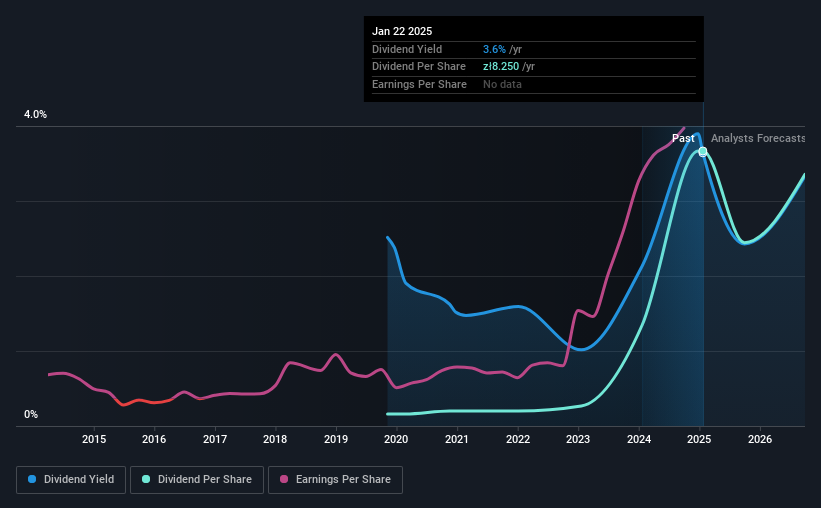Click the blue Dividend Yield legend dot

coord(32,479)
